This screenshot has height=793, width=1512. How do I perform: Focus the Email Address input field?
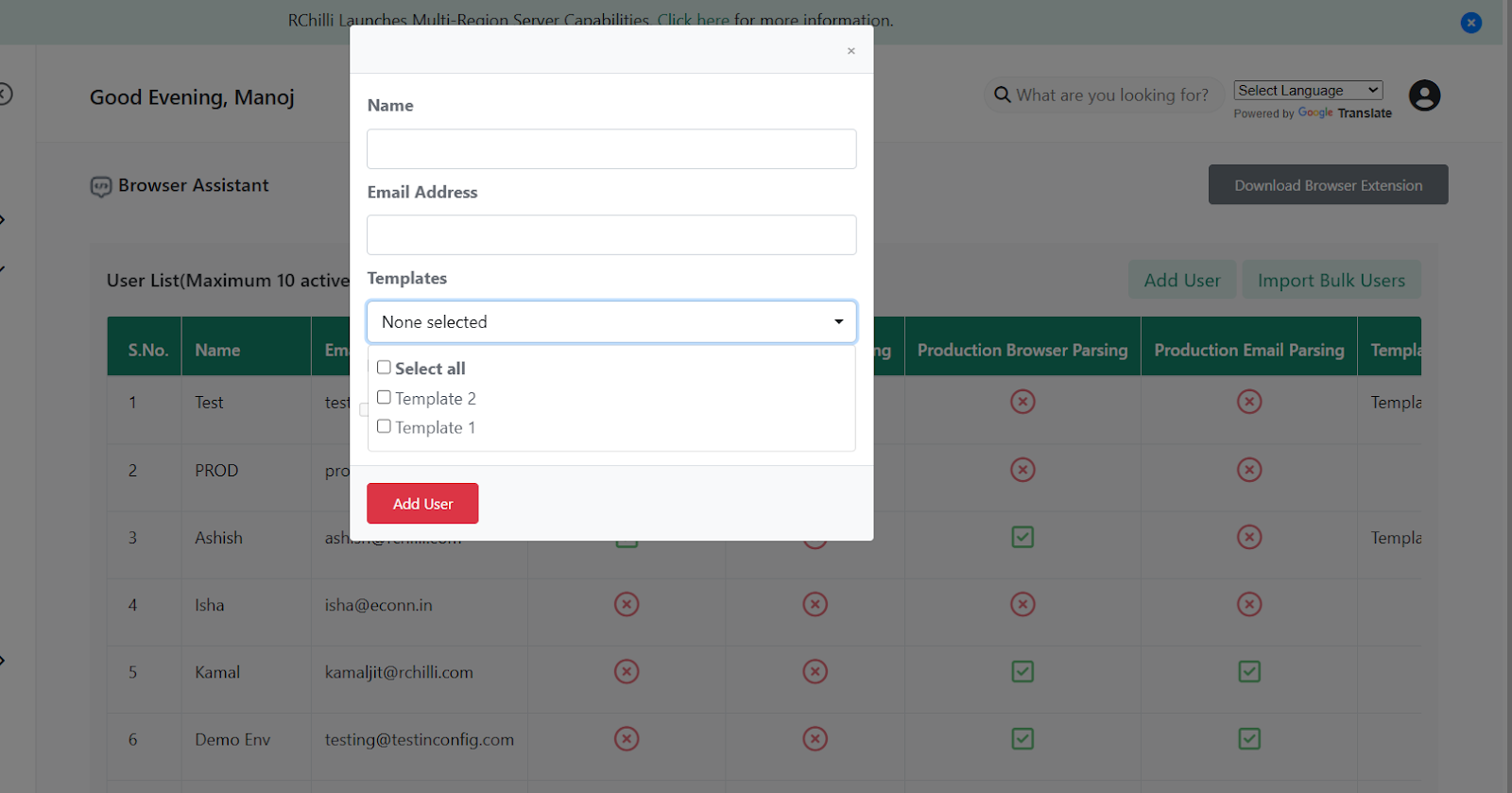point(611,235)
